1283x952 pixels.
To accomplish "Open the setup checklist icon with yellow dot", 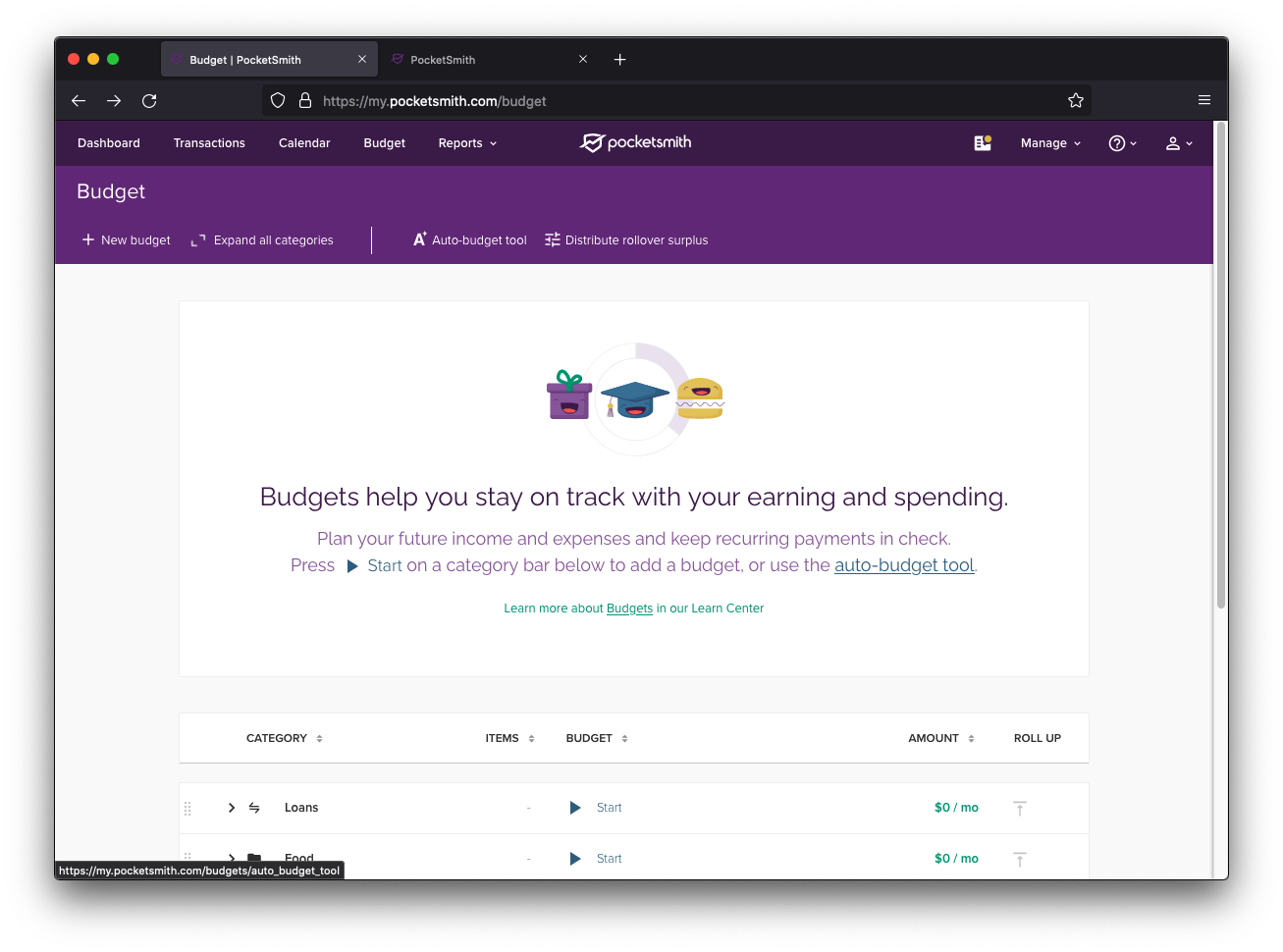I will pos(983,142).
